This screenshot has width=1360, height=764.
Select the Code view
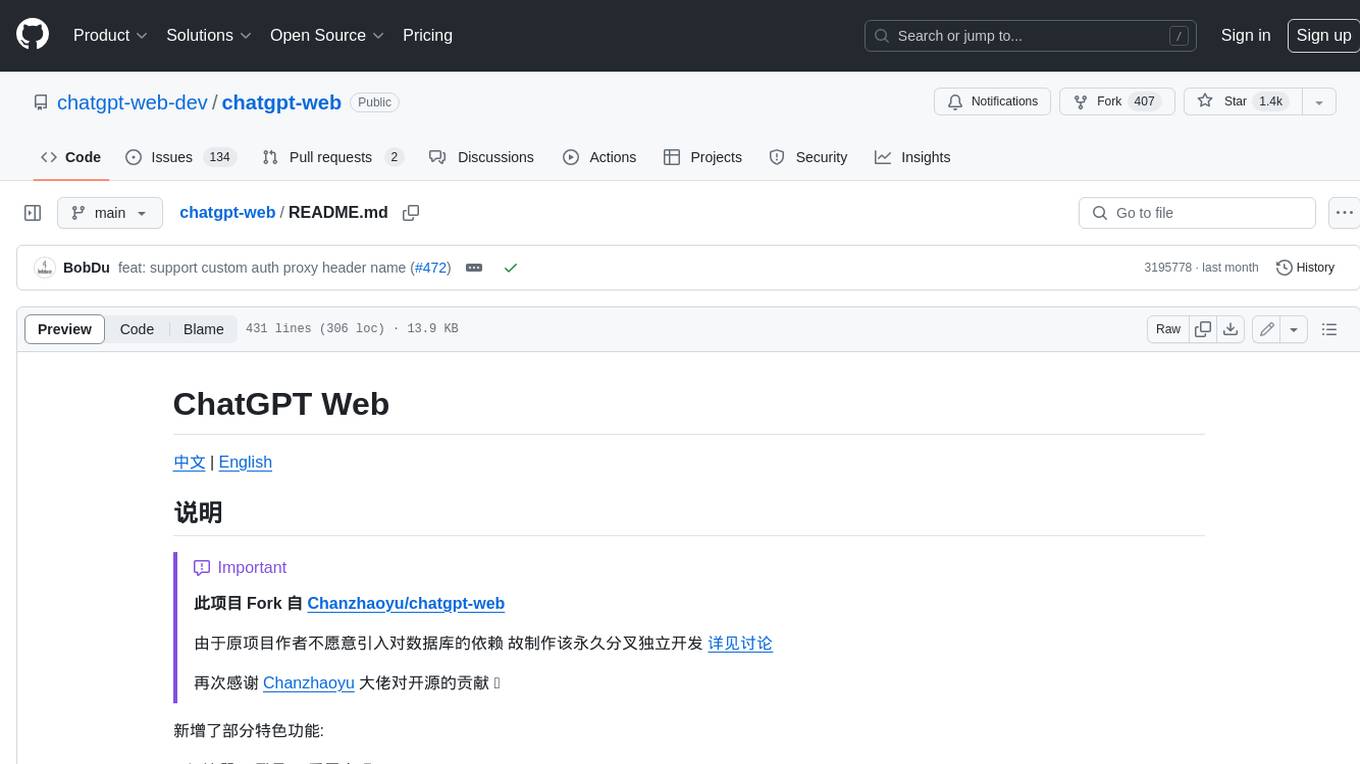coord(137,329)
